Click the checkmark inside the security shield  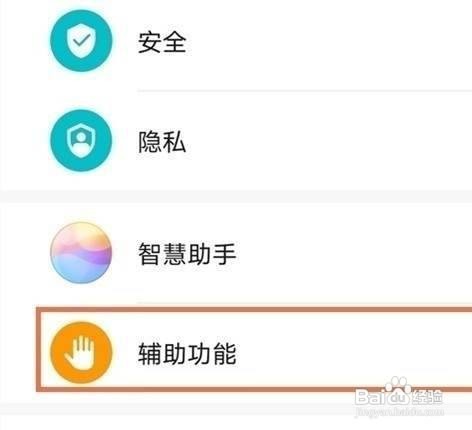(81, 40)
